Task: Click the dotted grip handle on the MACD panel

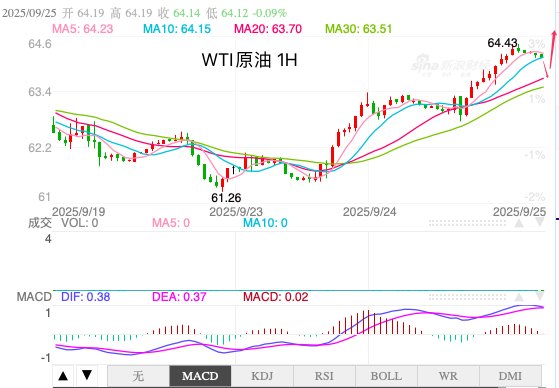Action: (x=467, y=297)
